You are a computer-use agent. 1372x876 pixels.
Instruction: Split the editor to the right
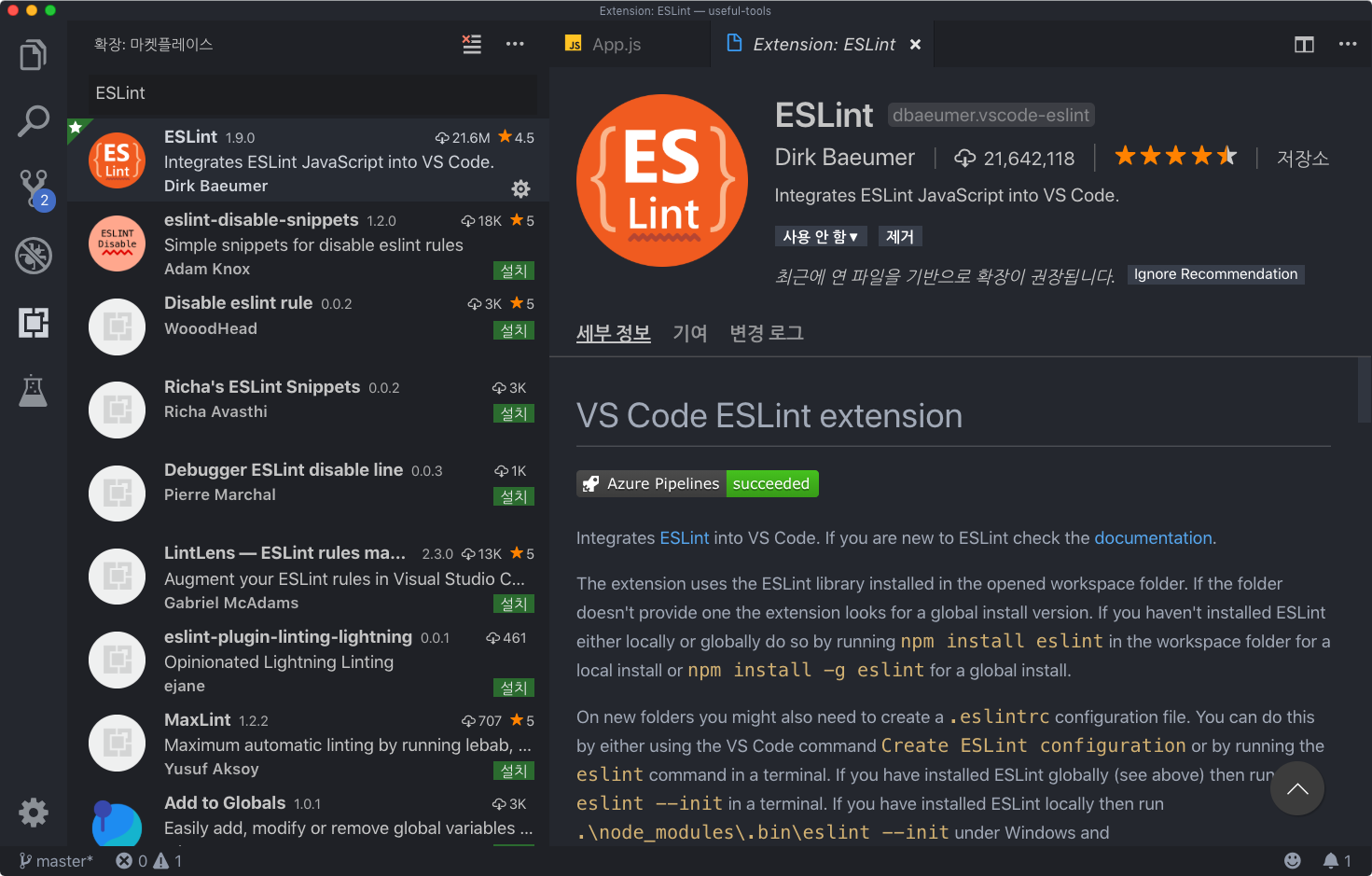(1304, 44)
